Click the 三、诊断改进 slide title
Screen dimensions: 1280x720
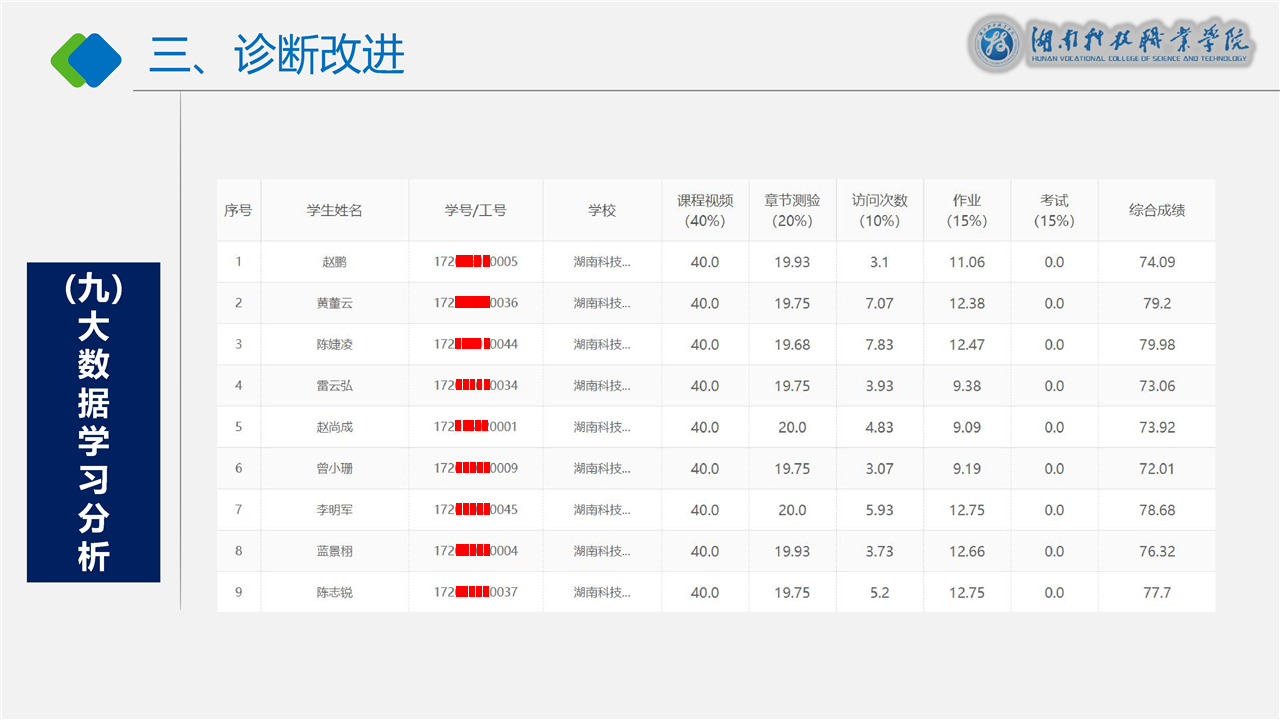click(x=276, y=54)
